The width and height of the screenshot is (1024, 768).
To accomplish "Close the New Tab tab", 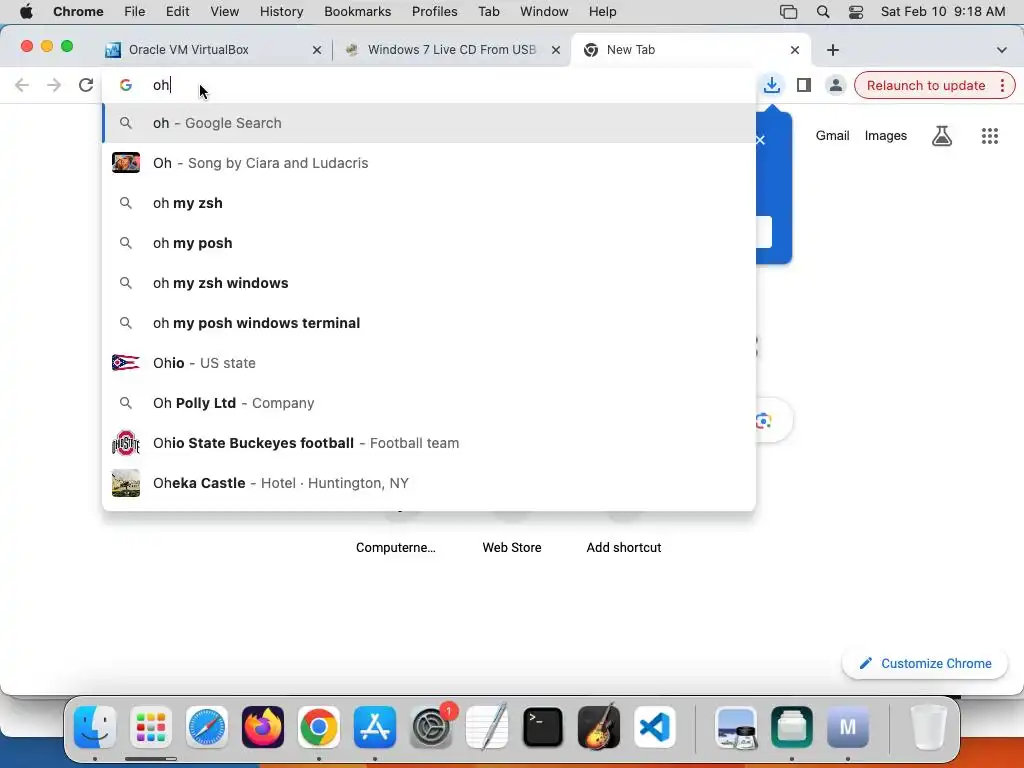I will point(795,50).
